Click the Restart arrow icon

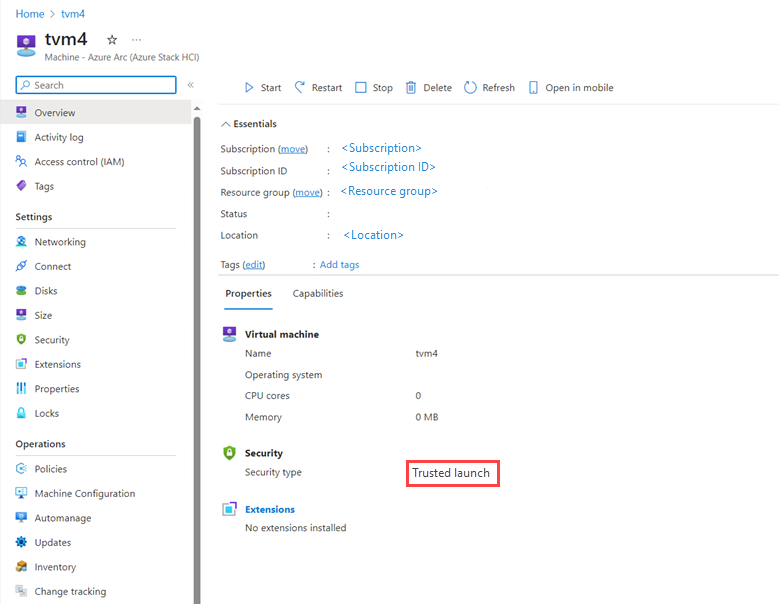tap(300, 87)
